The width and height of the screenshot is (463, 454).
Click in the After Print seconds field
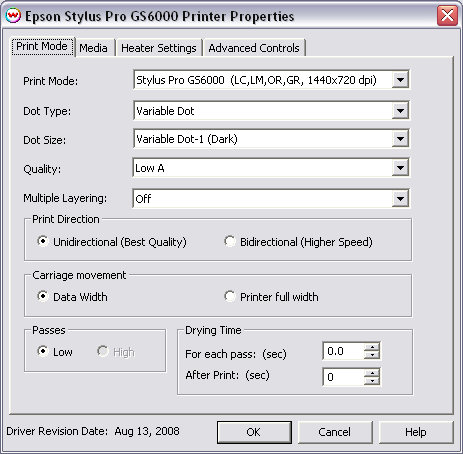(343, 377)
